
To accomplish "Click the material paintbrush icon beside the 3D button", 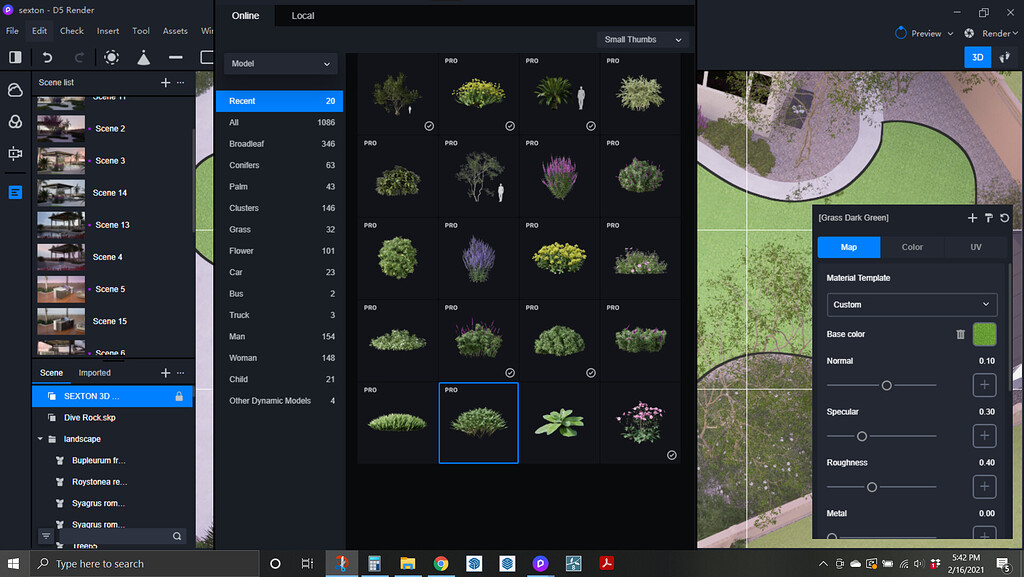I will [x=1004, y=57].
